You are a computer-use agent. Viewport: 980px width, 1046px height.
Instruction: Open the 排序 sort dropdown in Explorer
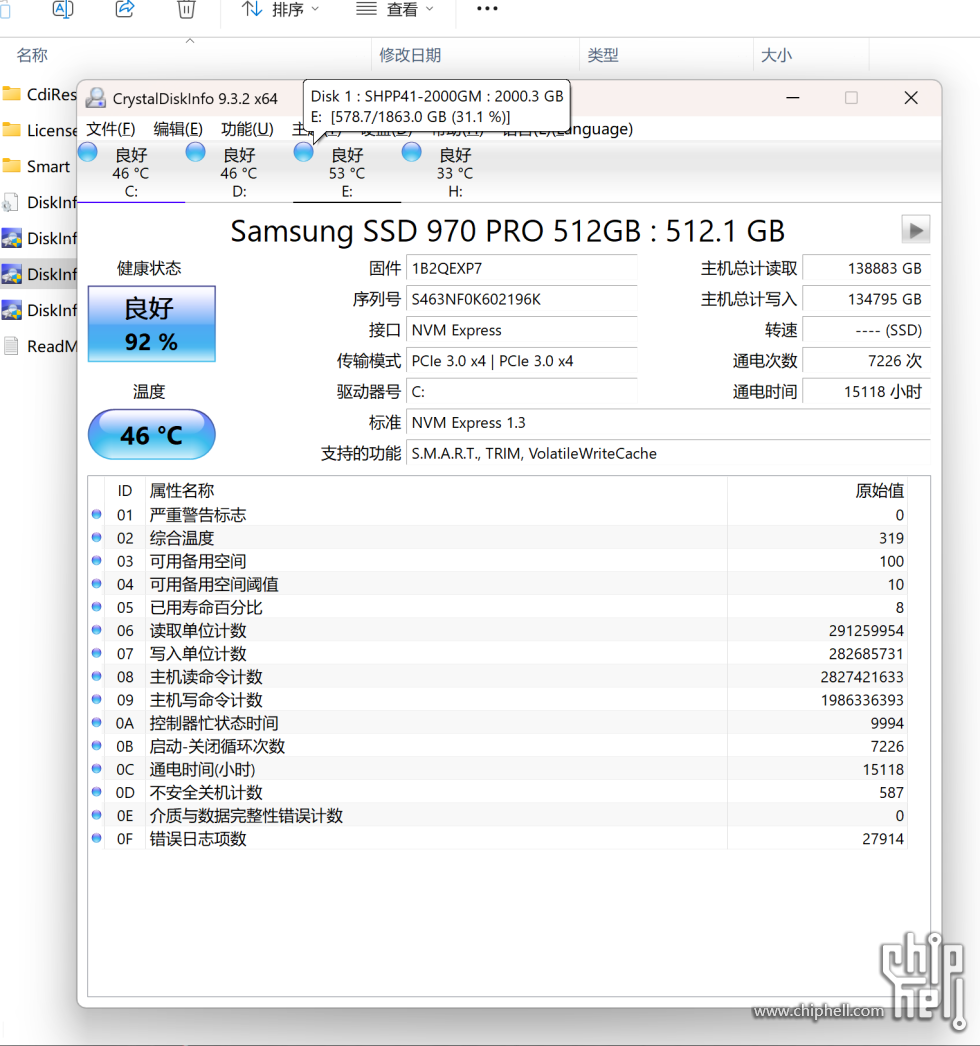coord(280,9)
